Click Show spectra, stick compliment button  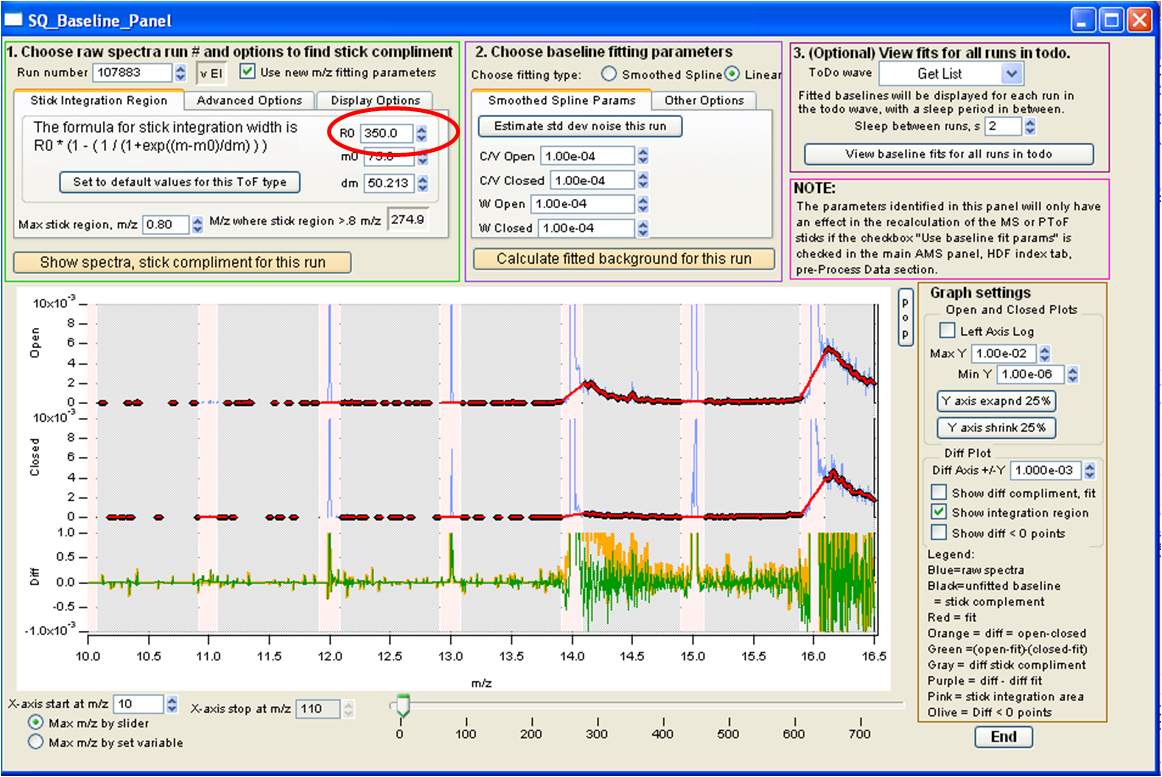182,263
